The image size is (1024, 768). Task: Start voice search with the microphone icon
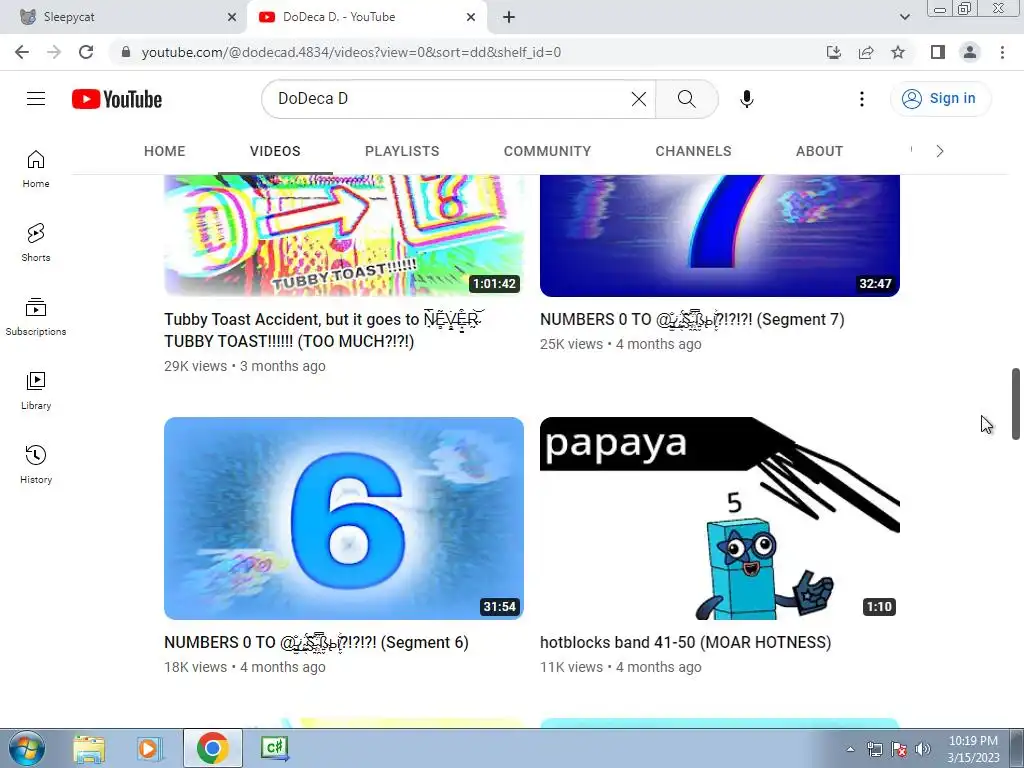coord(746,99)
